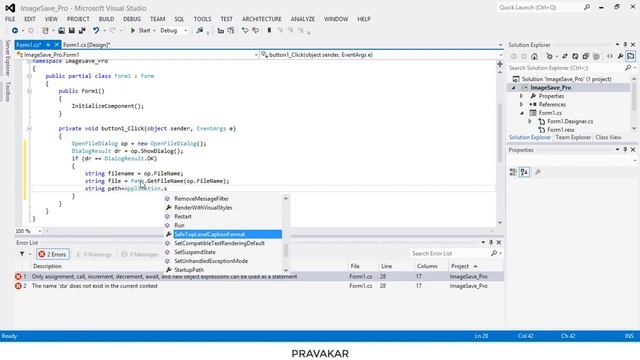Click in the Quick Launch search box
Screen dimensions: 640x360
(x=544, y=7)
